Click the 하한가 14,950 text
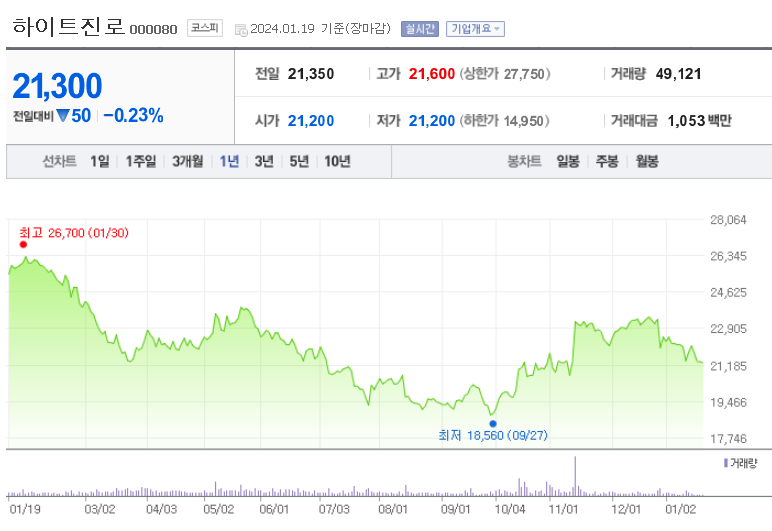The height and width of the screenshot is (531, 772). pos(504,121)
